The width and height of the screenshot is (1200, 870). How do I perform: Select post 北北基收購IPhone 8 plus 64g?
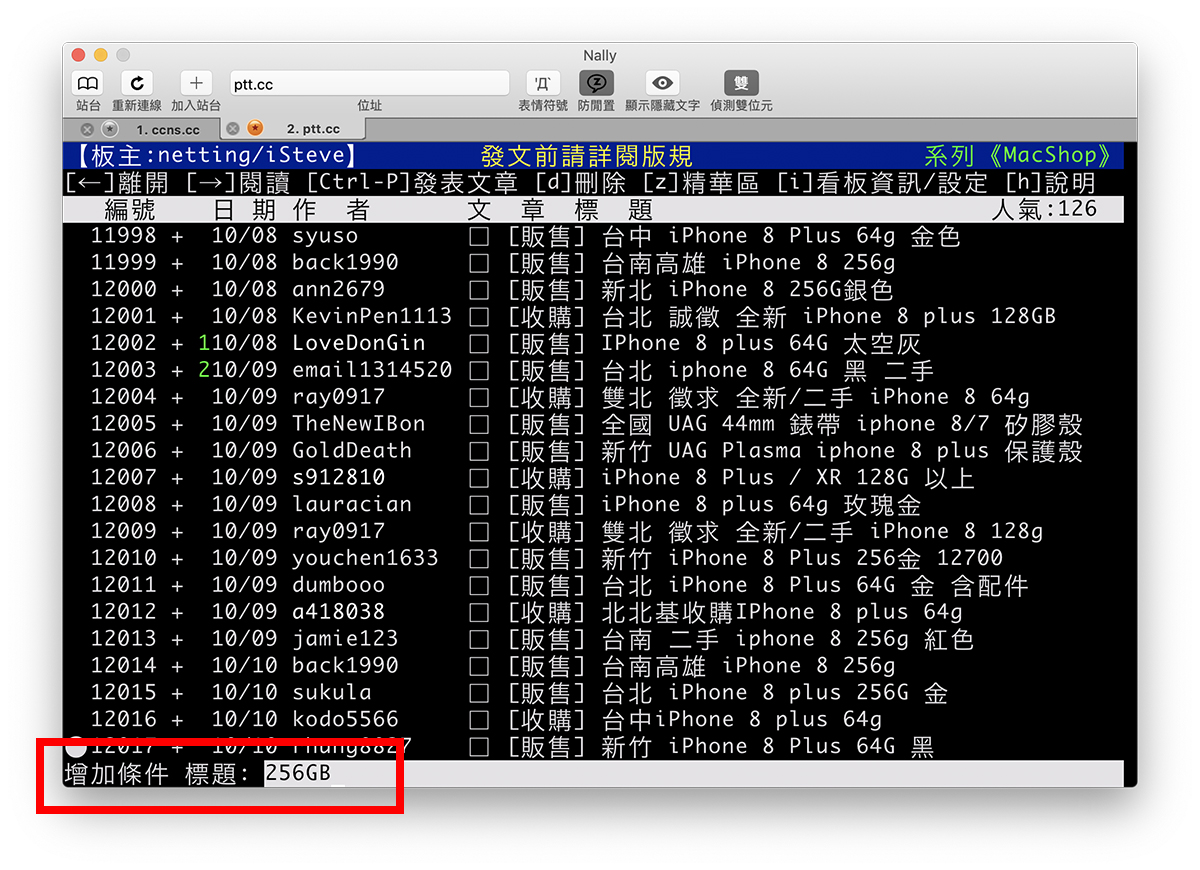click(593, 613)
